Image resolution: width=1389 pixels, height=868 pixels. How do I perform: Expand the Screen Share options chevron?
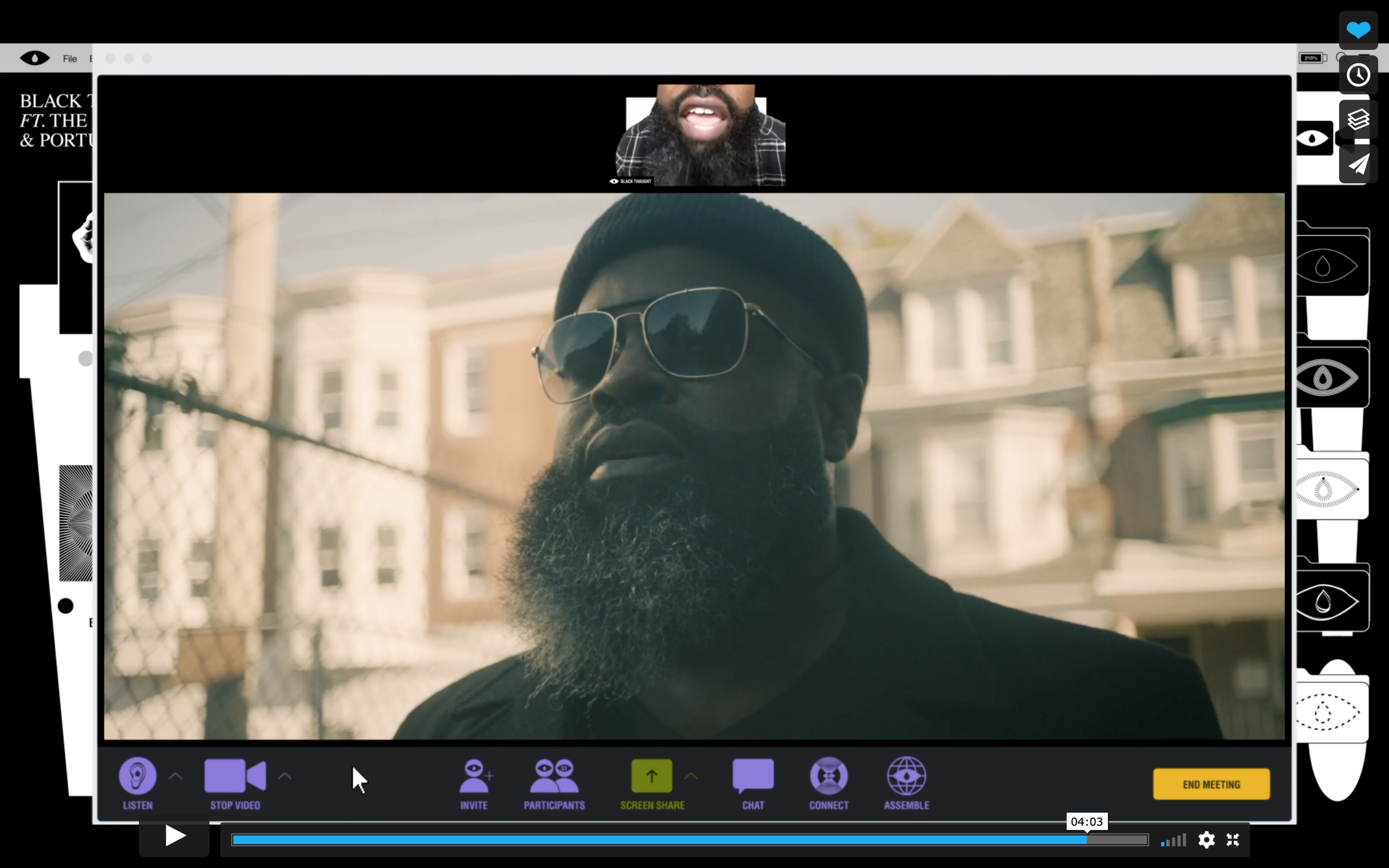[691, 776]
